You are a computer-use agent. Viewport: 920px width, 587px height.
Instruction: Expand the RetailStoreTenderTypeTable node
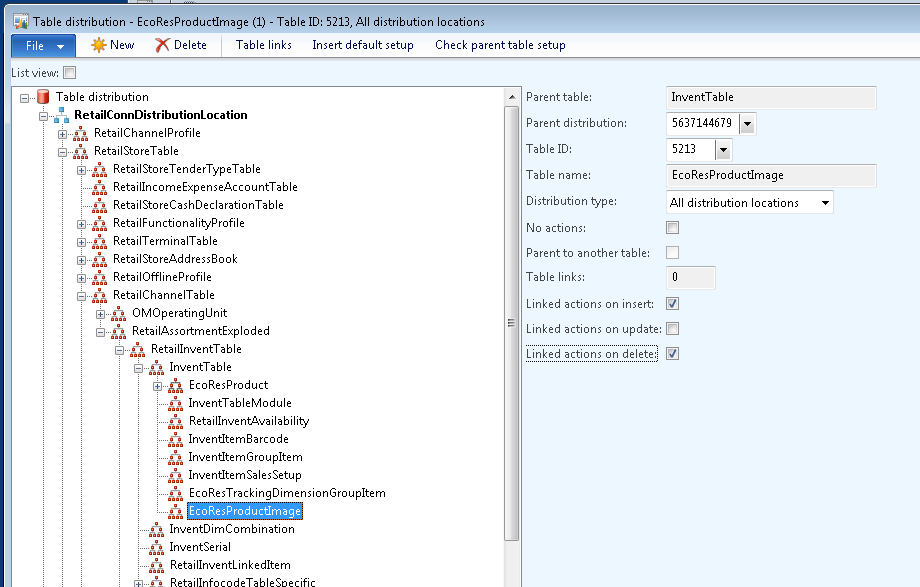click(x=81, y=171)
